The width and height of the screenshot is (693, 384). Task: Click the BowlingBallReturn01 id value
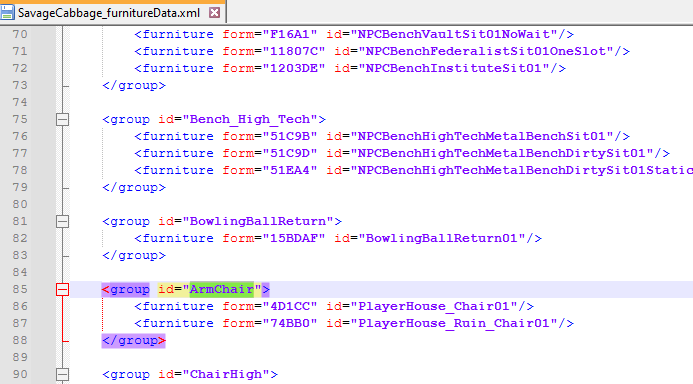[x=442, y=239]
